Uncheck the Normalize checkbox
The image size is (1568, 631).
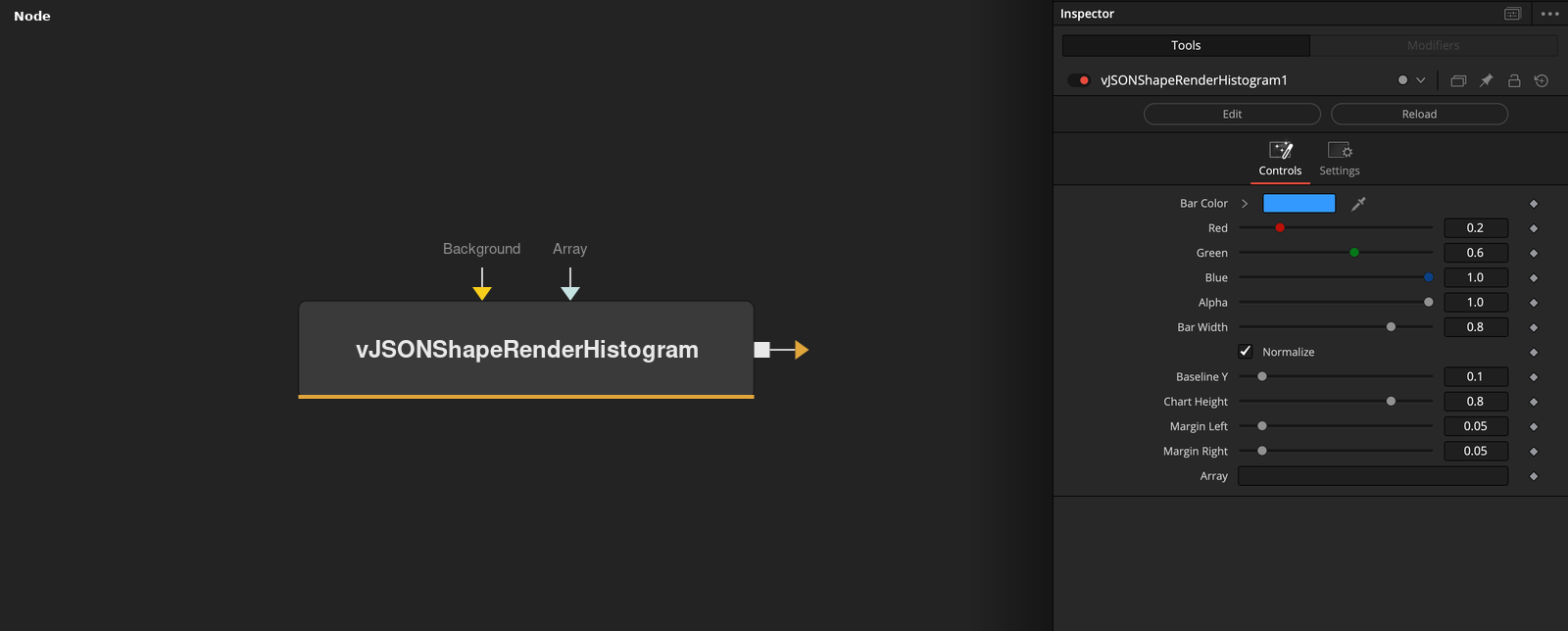pyautogui.click(x=1246, y=352)
